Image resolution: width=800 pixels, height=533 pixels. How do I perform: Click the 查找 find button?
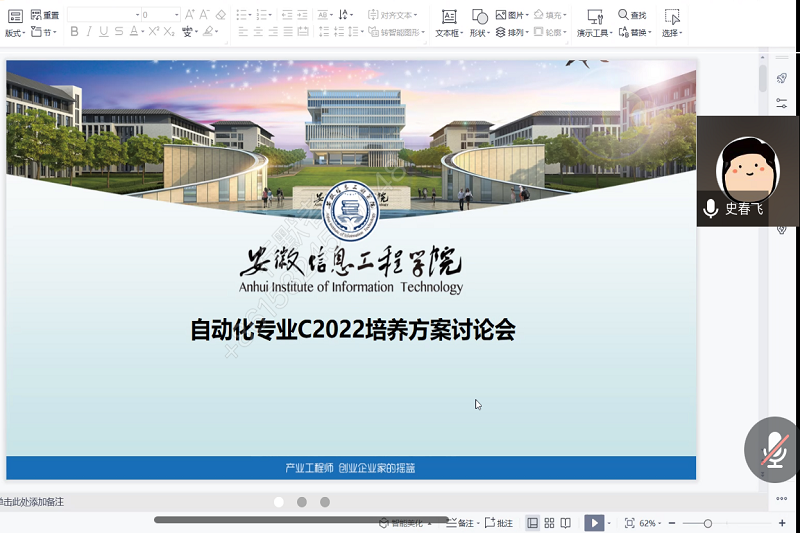pyautogui.click(x=632, y=15)
